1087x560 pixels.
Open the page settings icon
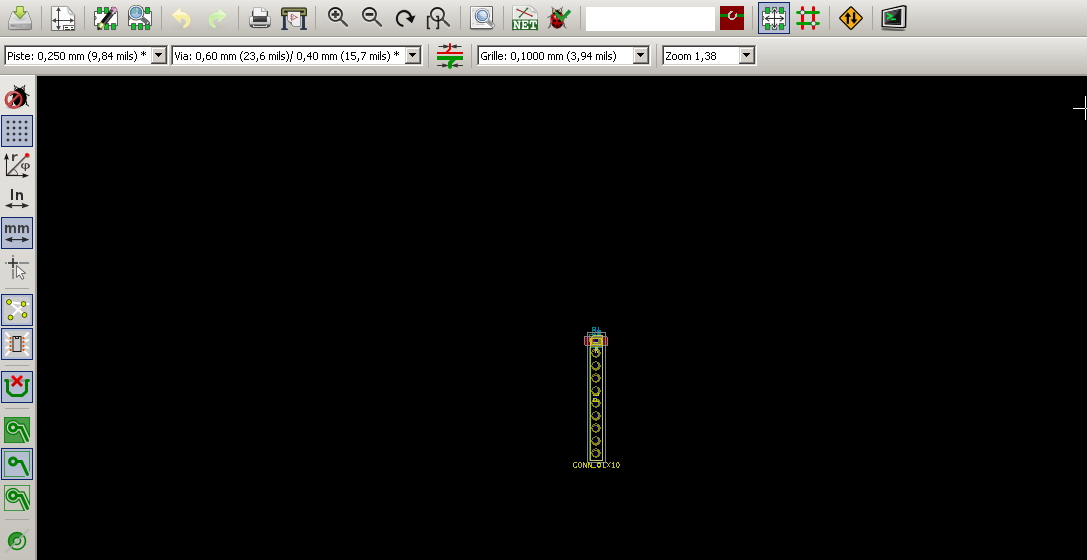pos(63,17)
